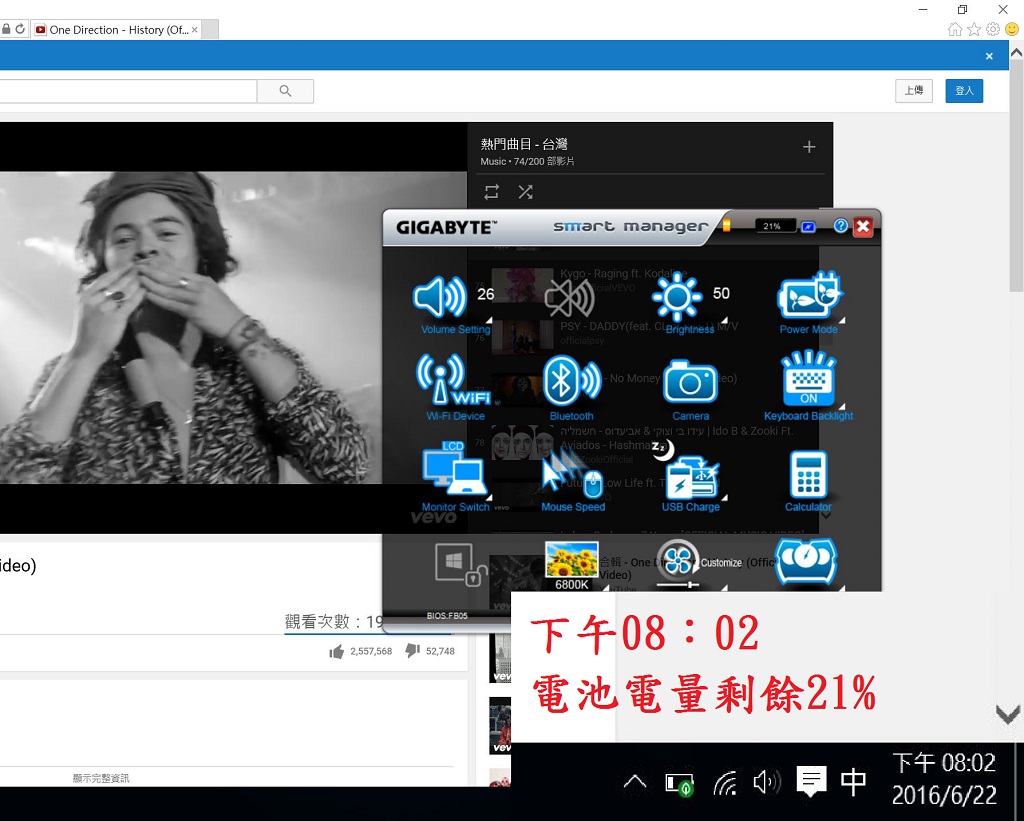Click the 21% battery indicator in Smart Manager

775,226
